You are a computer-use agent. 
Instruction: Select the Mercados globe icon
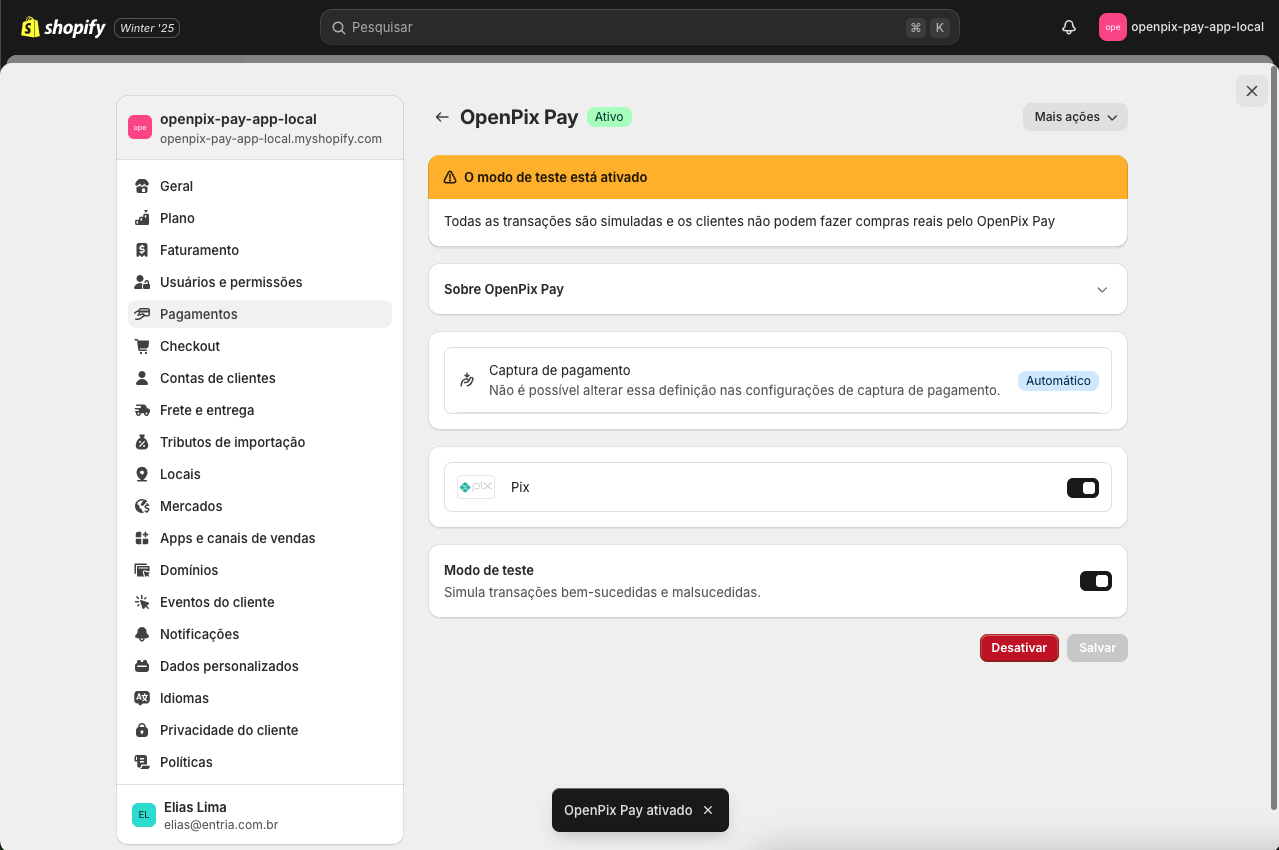click(141, 506)
